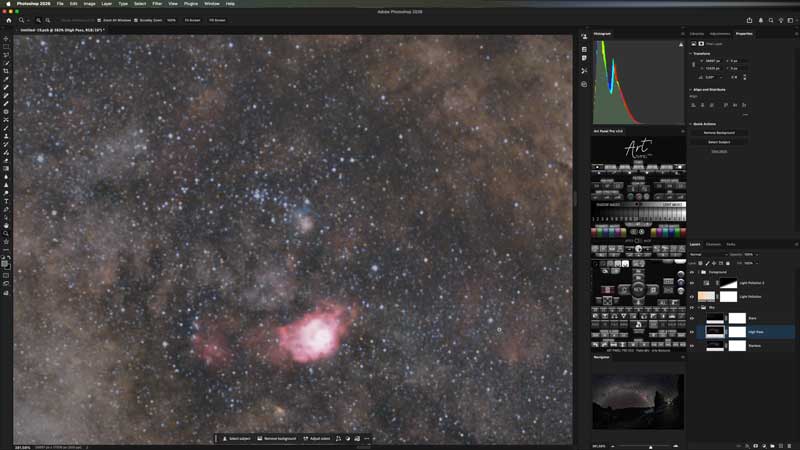Open the Filter menu
800x450 pixels.
click(x=157, y=4)
